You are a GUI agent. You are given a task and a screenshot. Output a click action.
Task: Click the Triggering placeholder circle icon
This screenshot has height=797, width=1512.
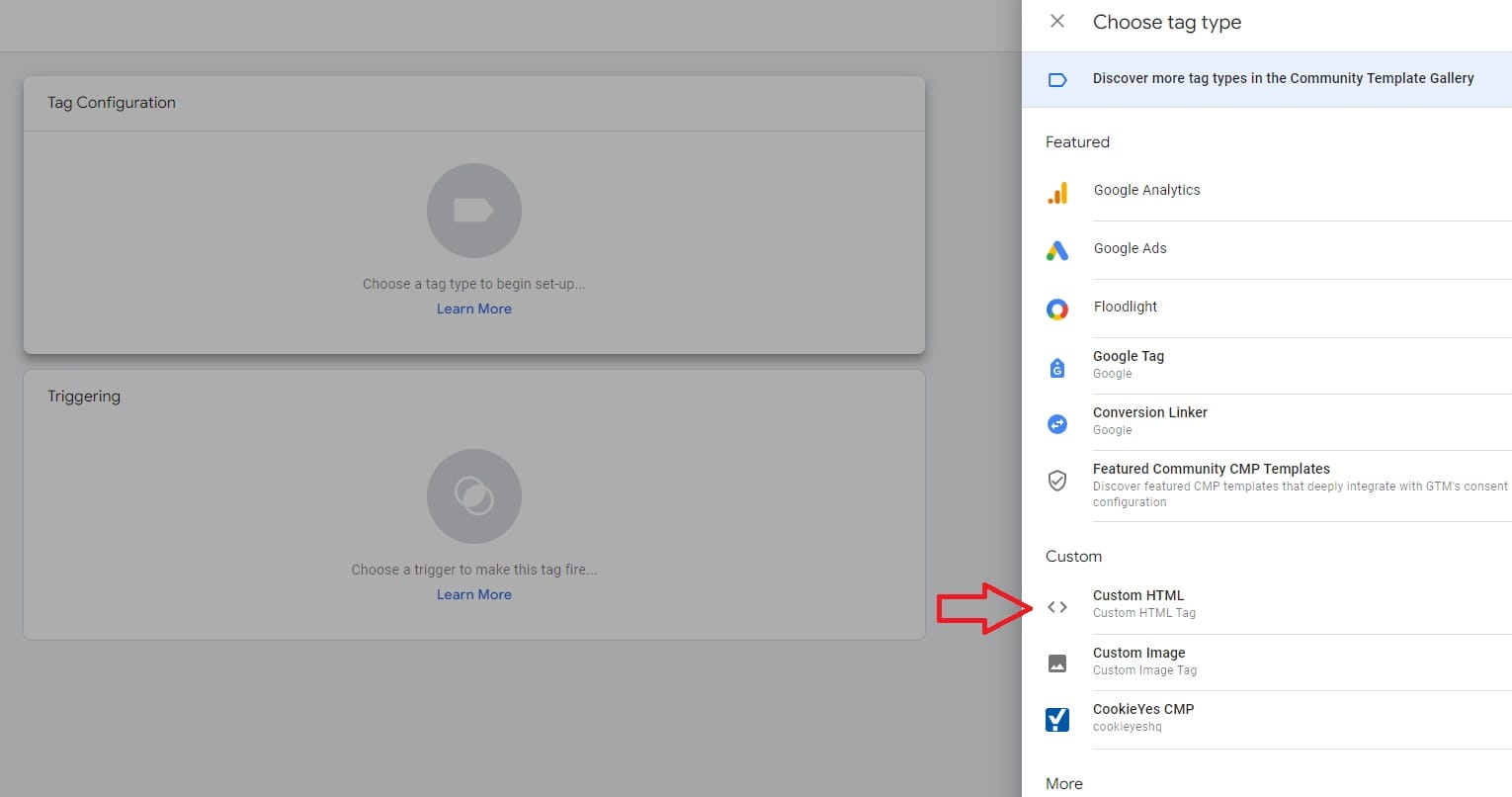tap(474, 495)
